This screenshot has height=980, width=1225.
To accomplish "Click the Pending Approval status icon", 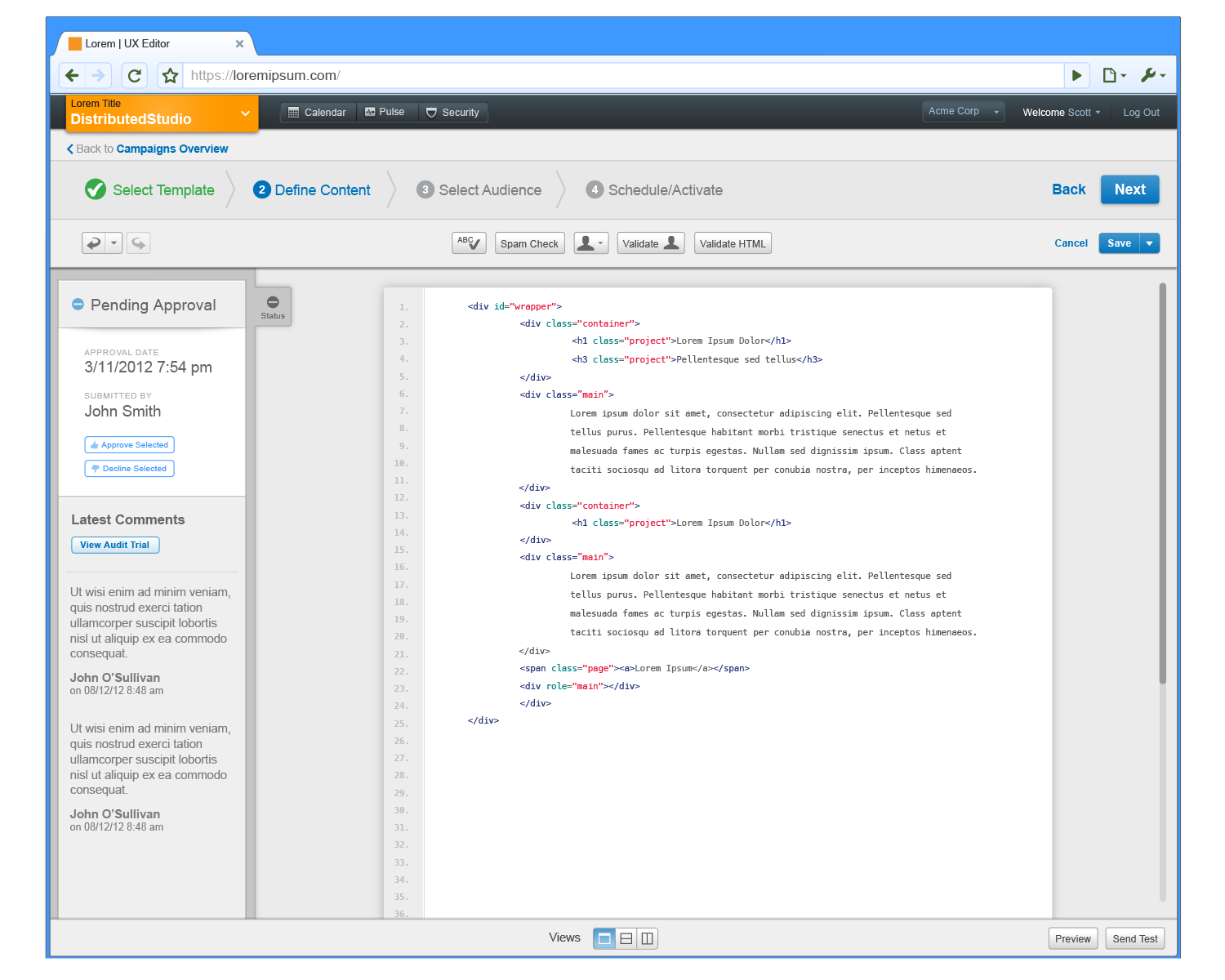I will 78,304.
